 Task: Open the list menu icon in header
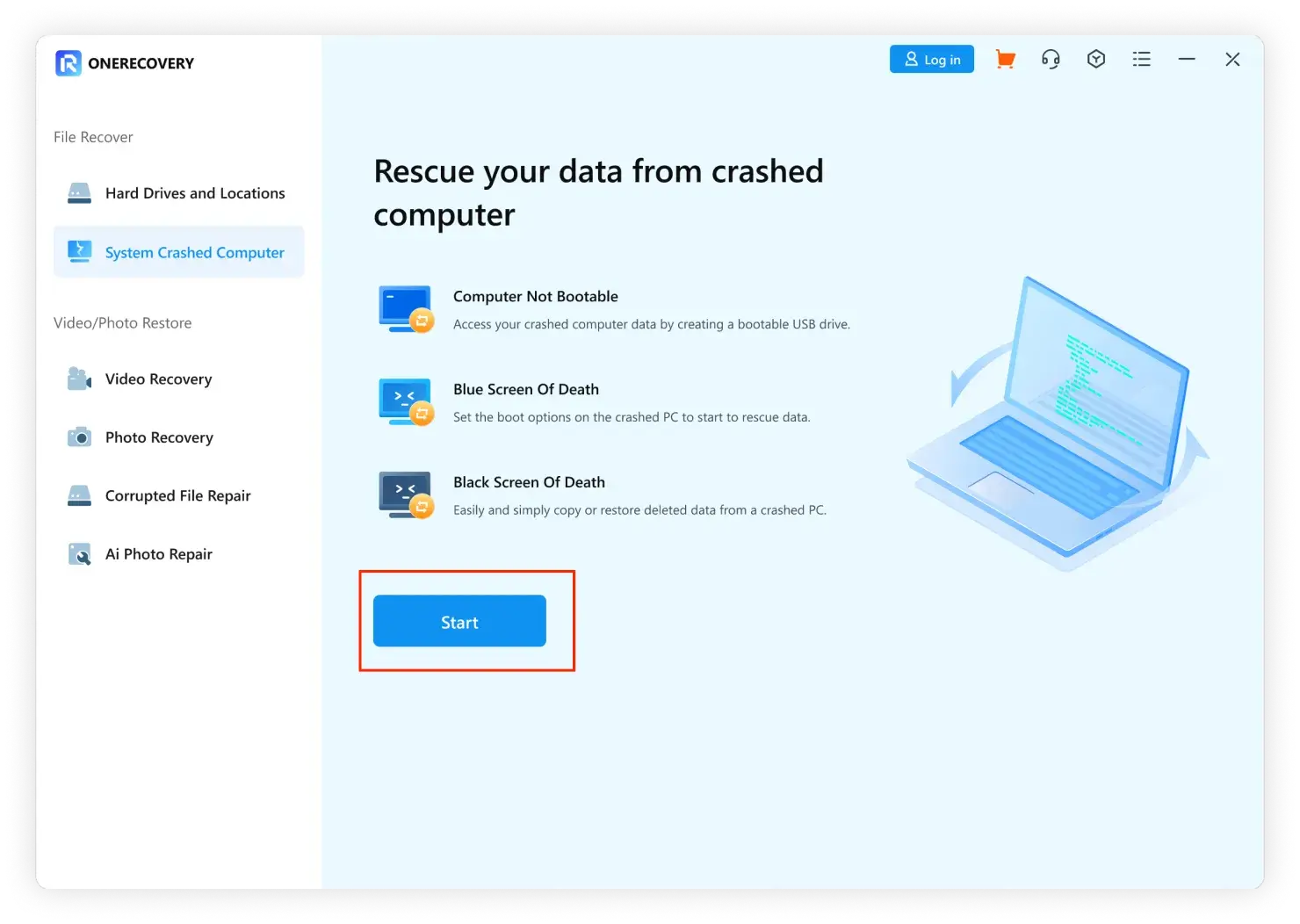click(1141, 60)
